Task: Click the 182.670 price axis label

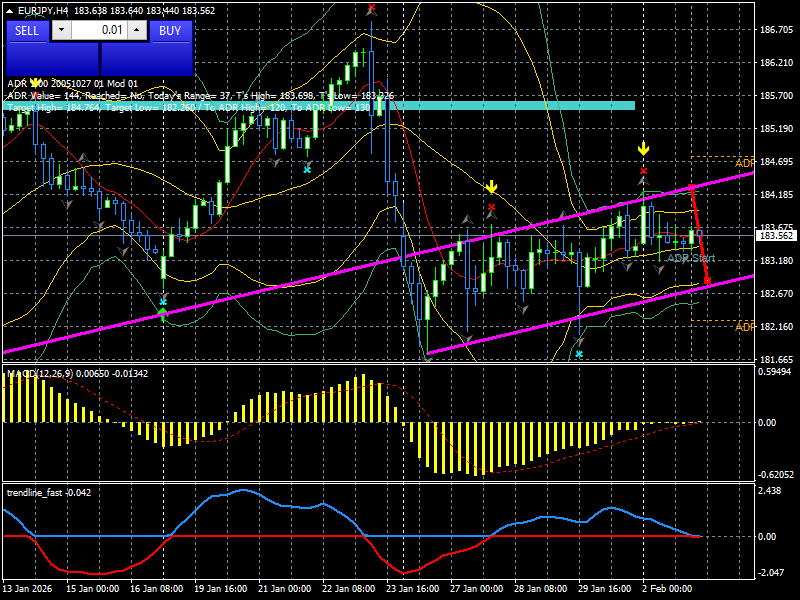Action: click(777, 293)
